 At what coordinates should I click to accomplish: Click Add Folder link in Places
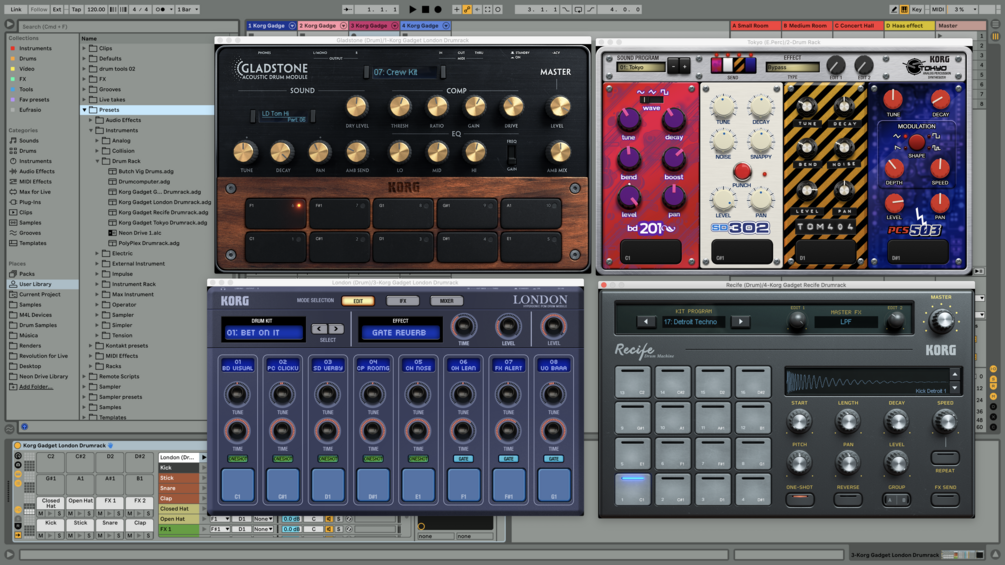pos(35,386)
